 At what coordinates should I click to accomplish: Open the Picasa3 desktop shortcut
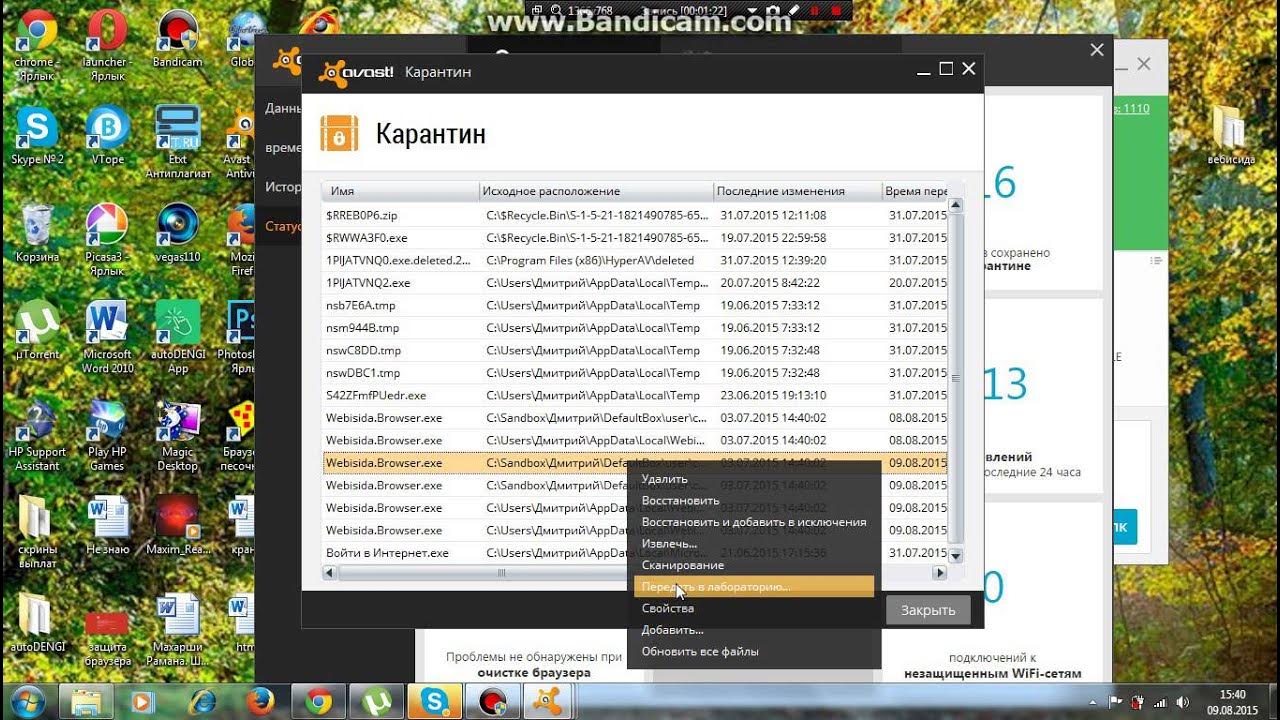(106, 238)
